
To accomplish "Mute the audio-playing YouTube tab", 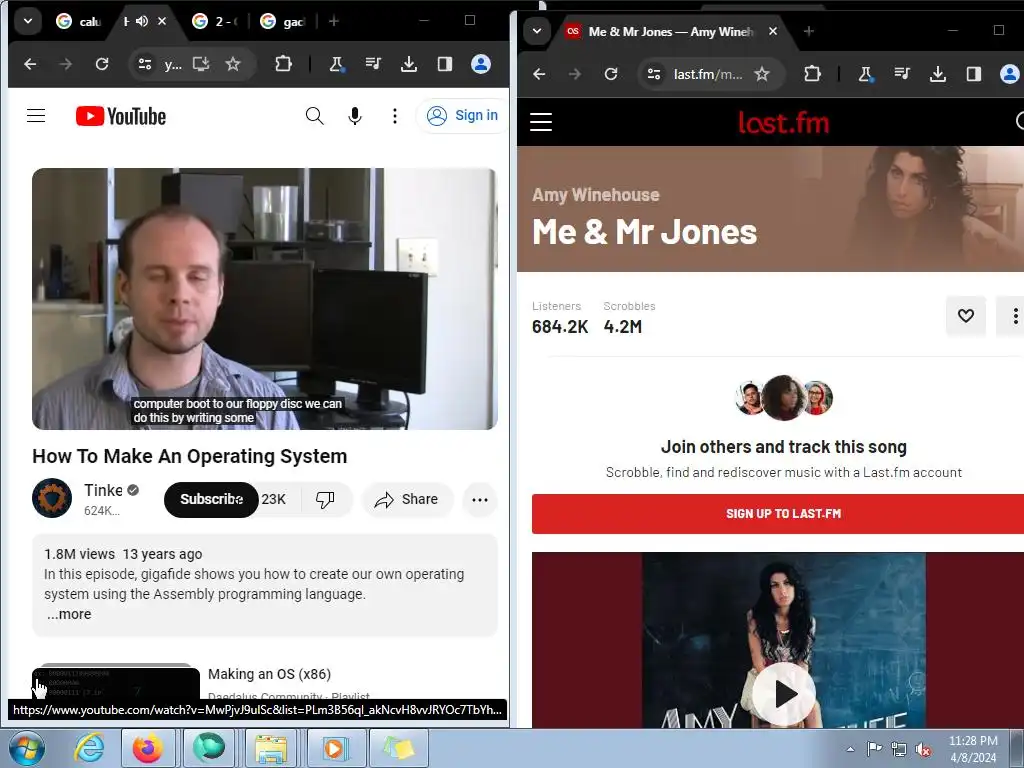I will click(x=142, y=22).
